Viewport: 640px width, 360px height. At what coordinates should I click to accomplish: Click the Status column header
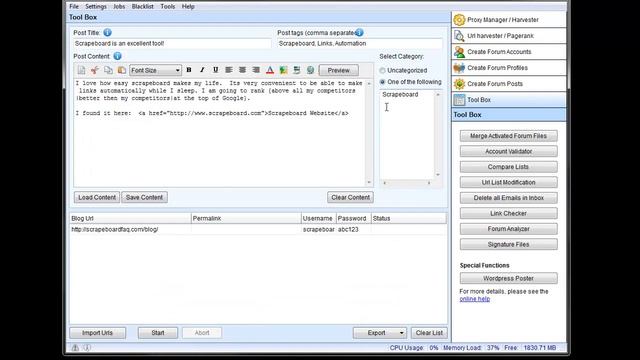coord(409,218)
